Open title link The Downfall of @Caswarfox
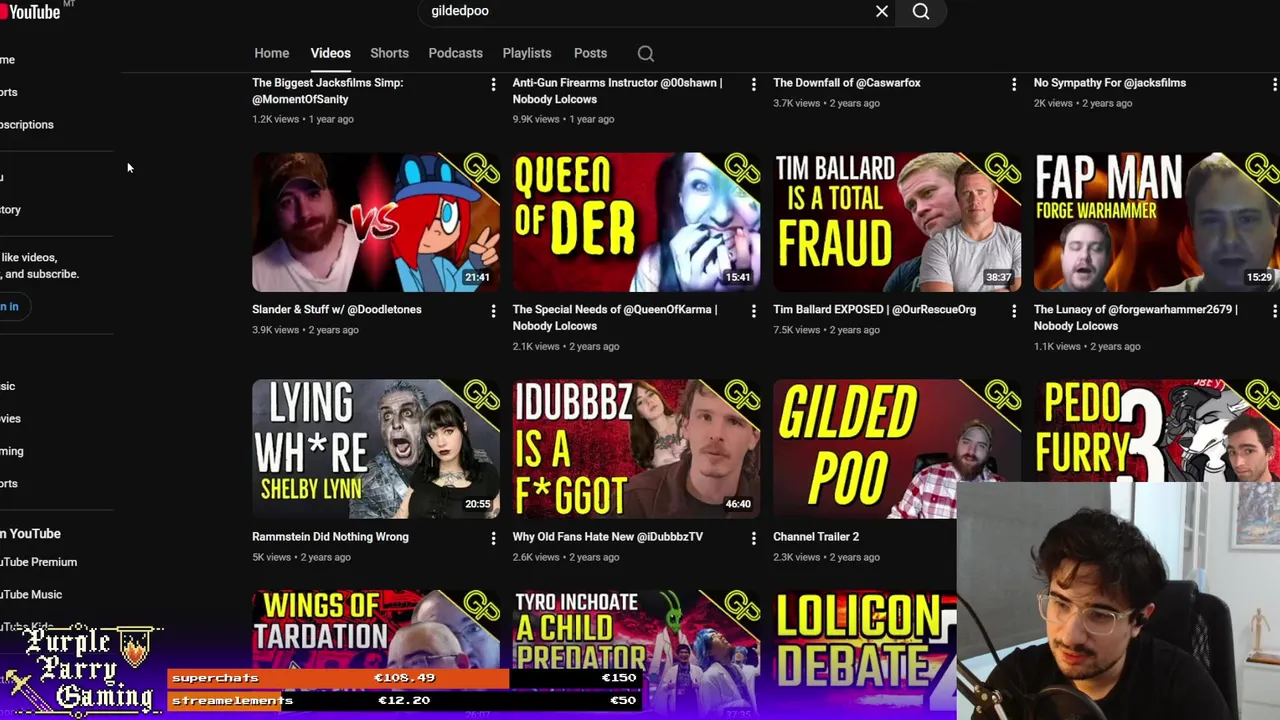The width and height of the screenshot is (1280, 720). coord(847,83)
